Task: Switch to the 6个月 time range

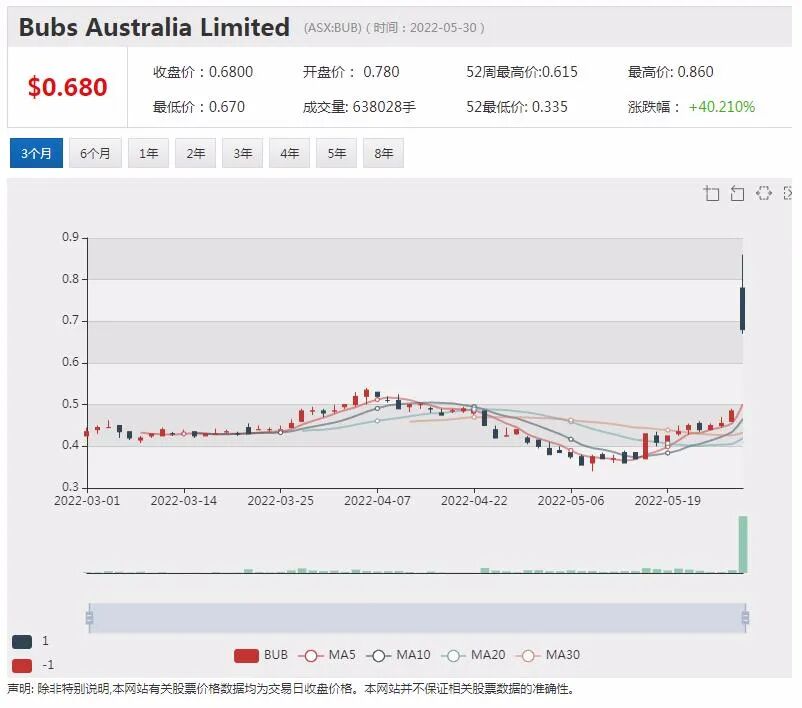Action: (95, 153)
